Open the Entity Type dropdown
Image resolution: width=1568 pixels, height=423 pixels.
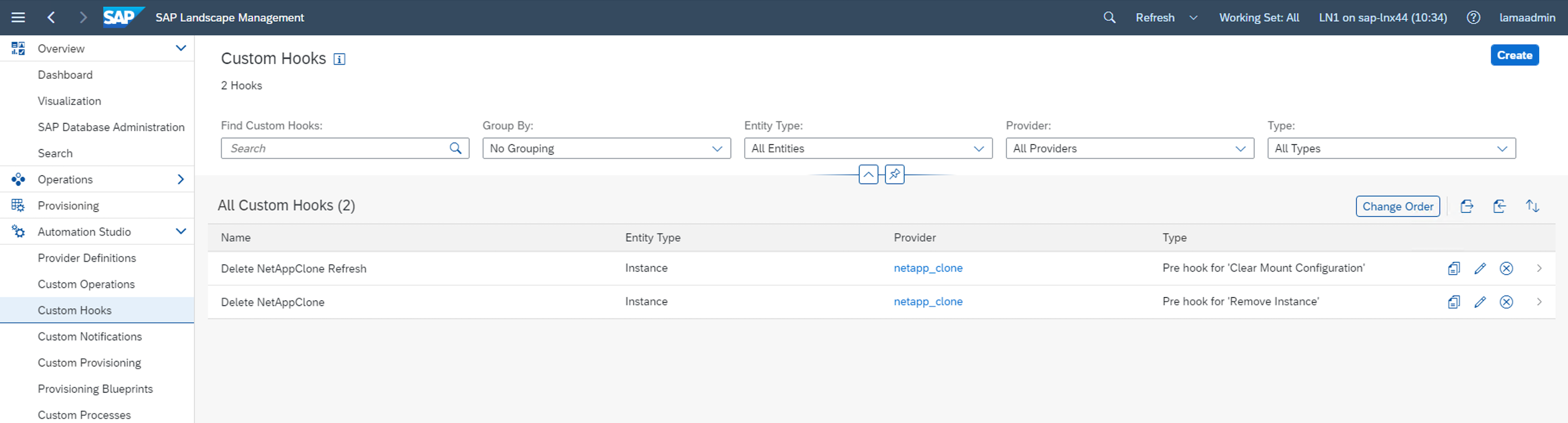click(x=868, y=149)
